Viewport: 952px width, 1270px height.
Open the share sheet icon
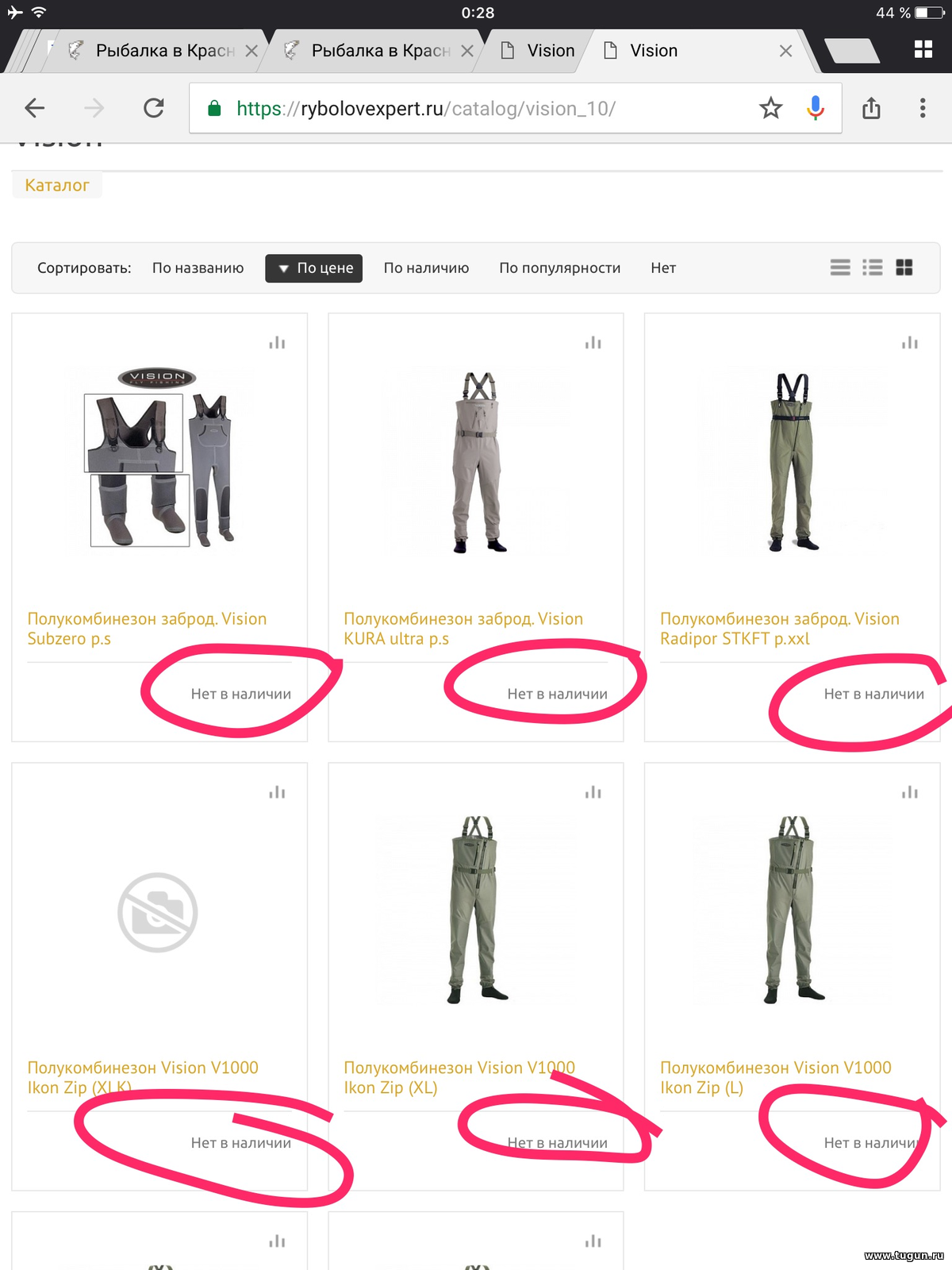tap(871, 108)
